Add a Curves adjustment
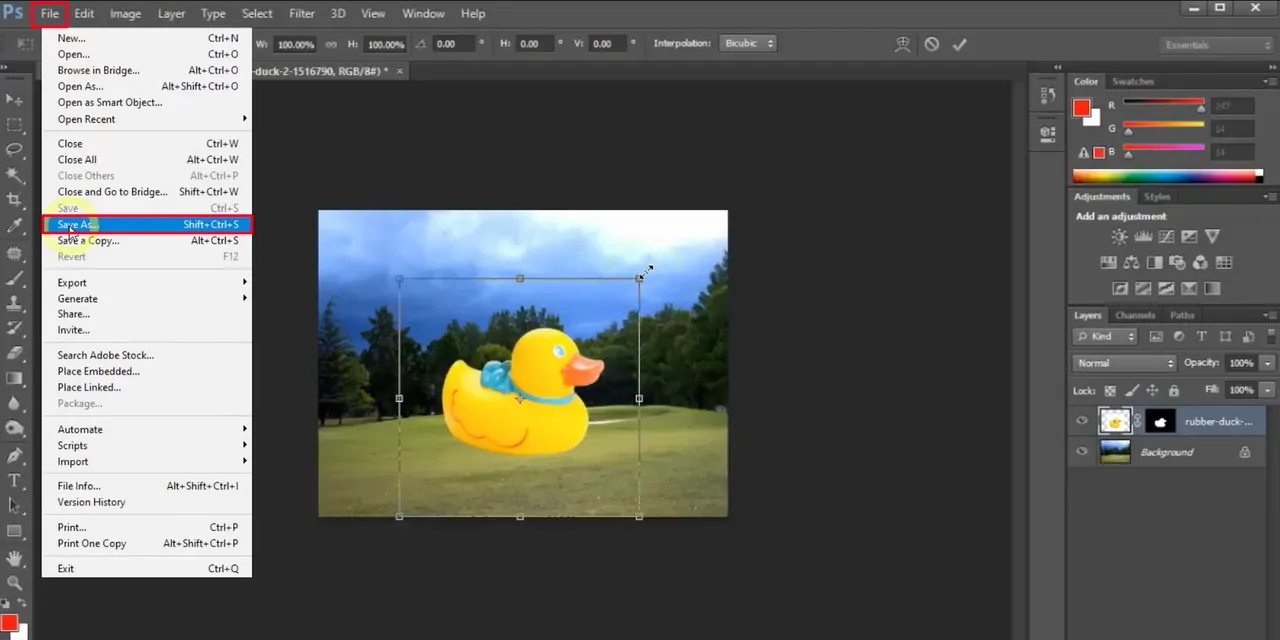 click(1166, 236)
